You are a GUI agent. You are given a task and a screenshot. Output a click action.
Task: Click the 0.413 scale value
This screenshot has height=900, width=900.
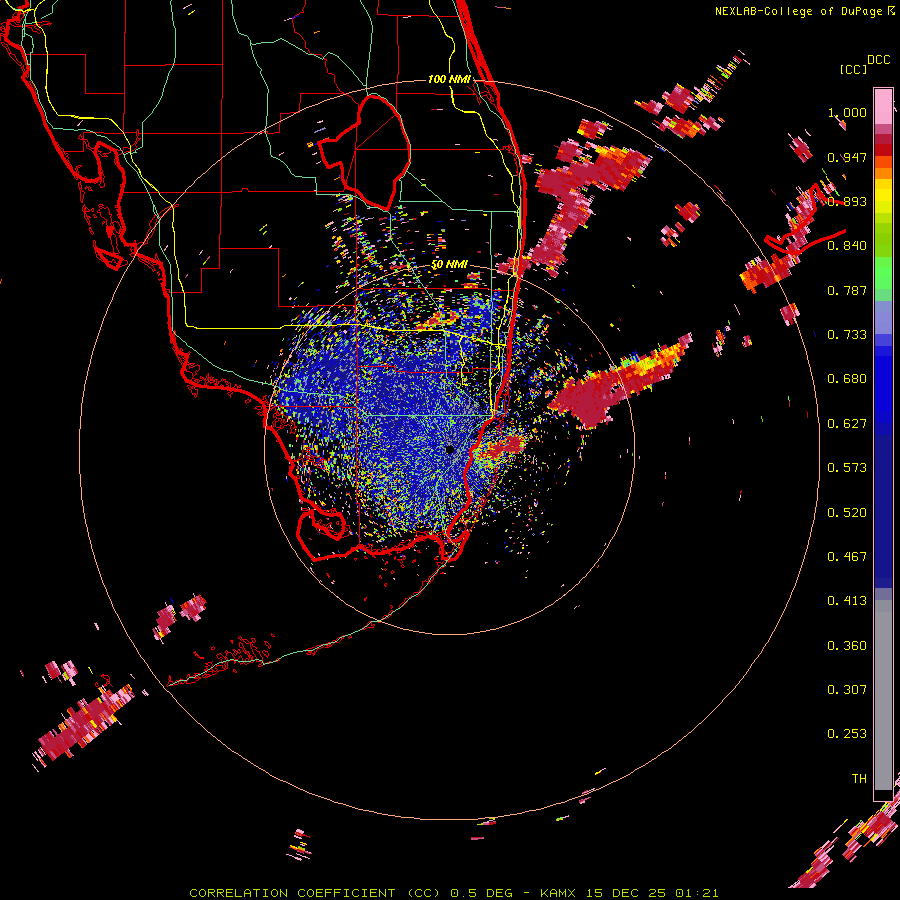click(x=847, y=601)
